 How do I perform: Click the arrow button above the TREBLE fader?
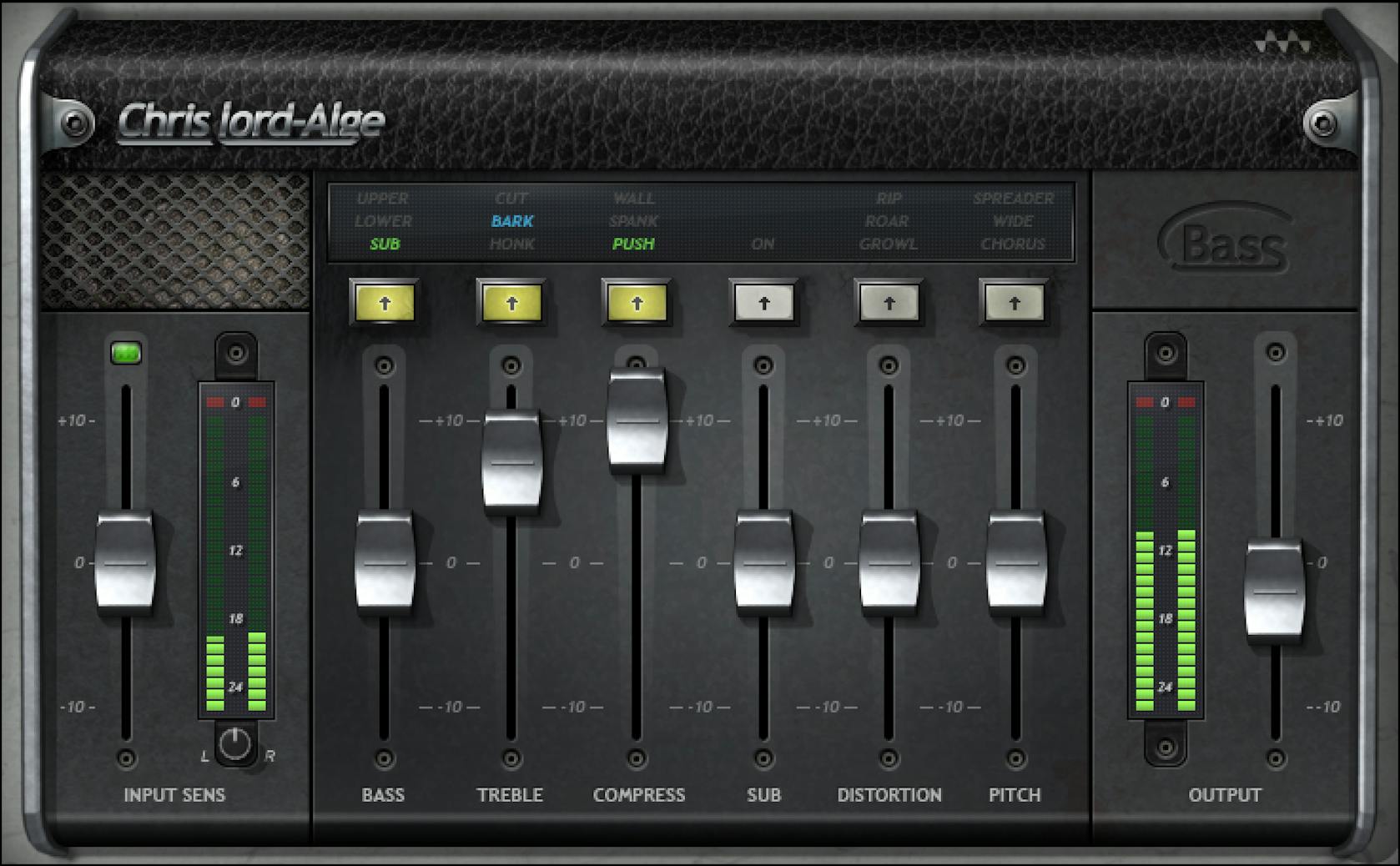click(511, 303)
